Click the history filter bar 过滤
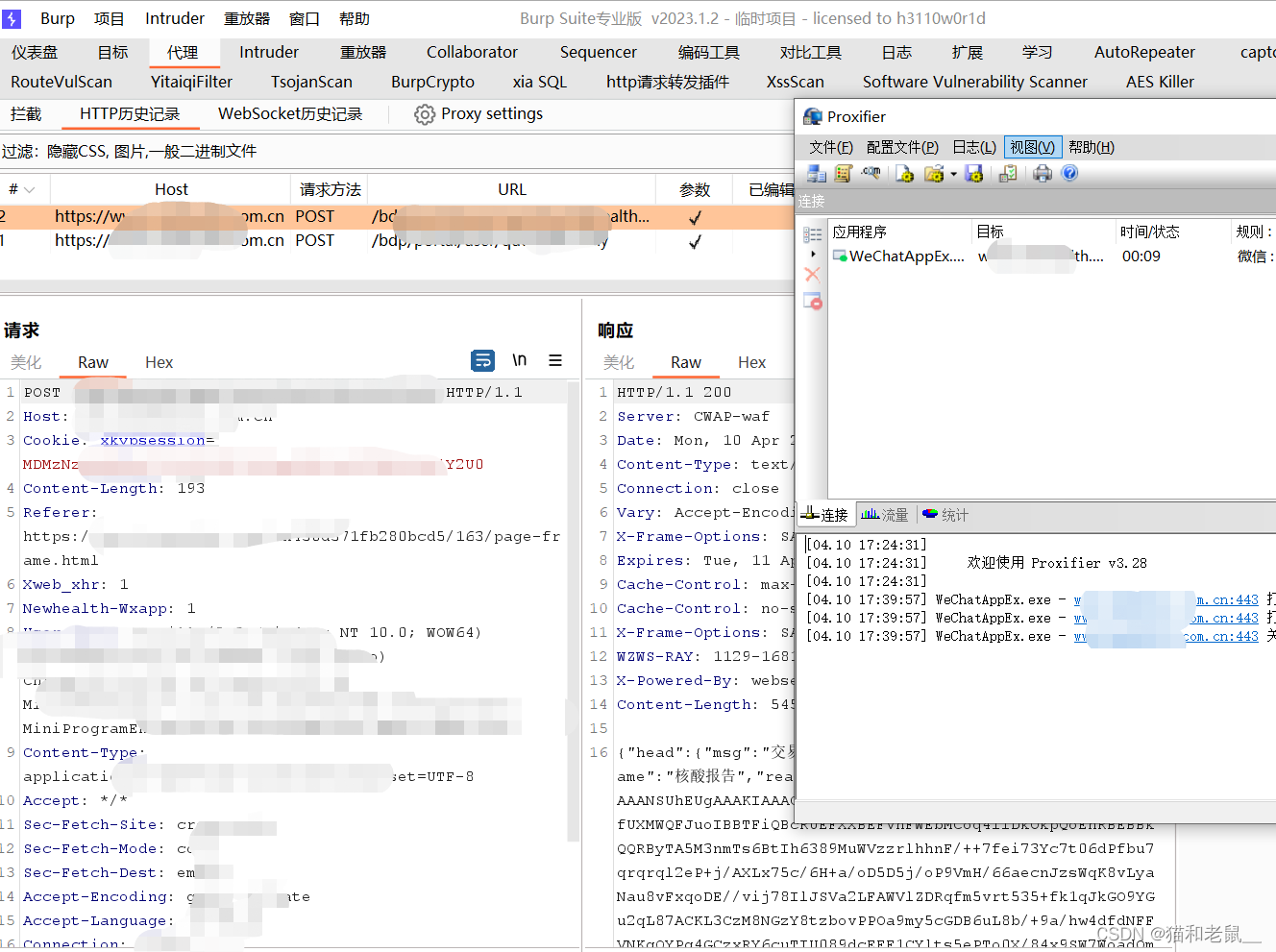The image size is (1276, 952). click(396, 151)
